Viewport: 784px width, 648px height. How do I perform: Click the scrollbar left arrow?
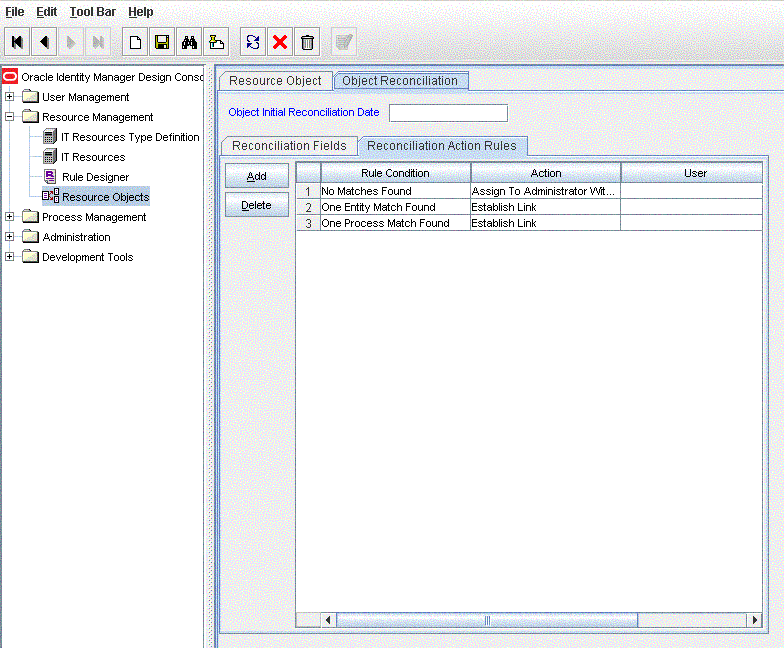(328, 620)
